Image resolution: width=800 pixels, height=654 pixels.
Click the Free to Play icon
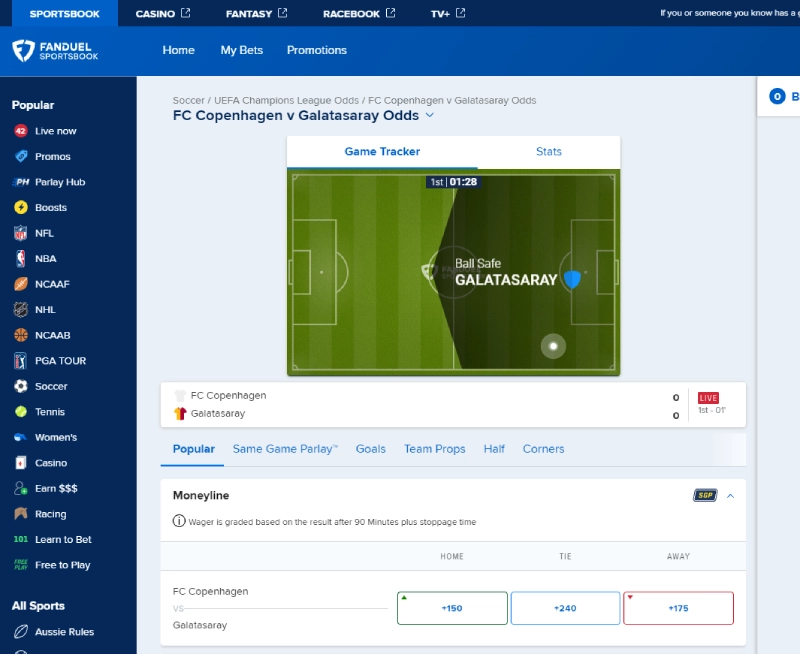pyautogui.click(x=21, y=565)
